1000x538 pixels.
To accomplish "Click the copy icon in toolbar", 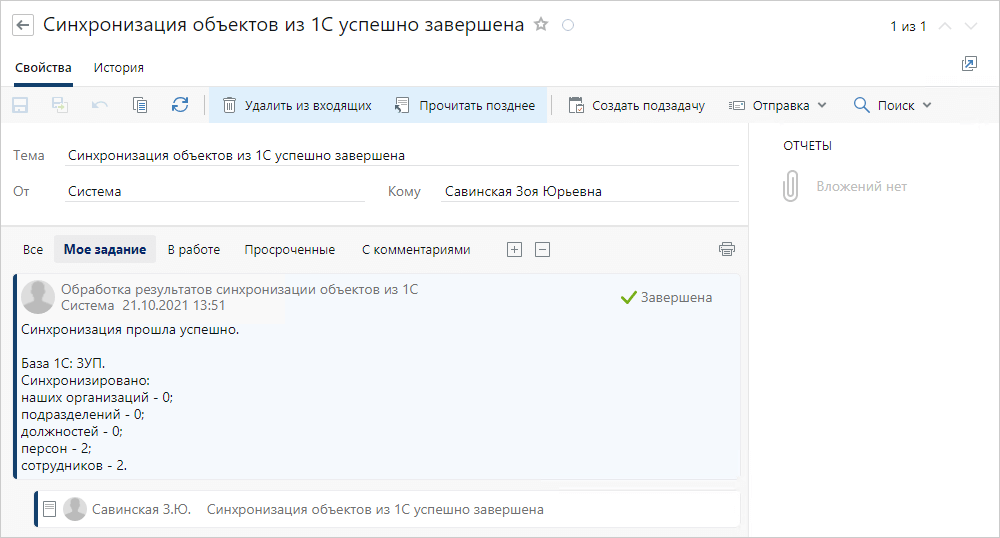I will click(x=140, y=105).
